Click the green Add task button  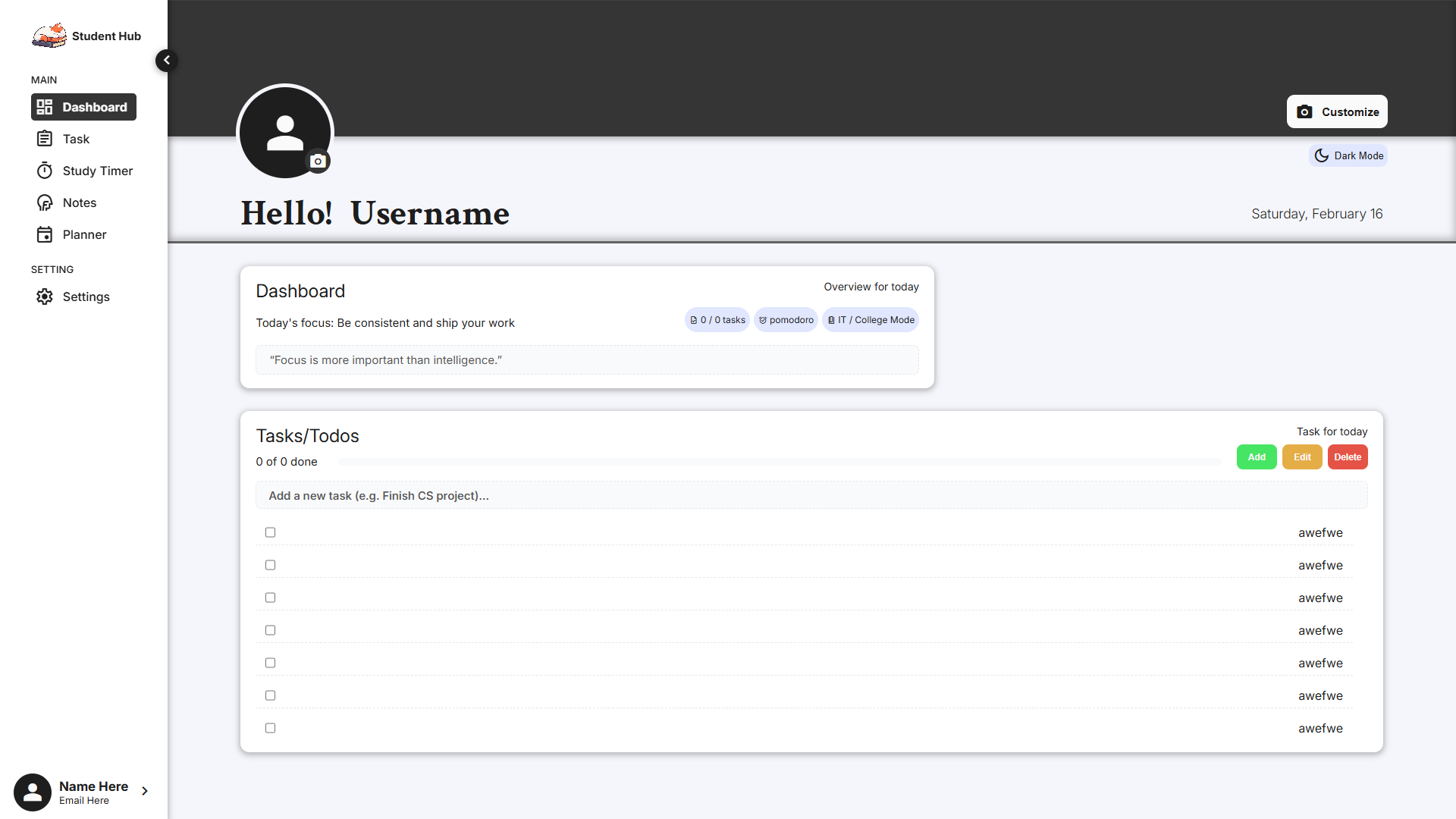(x=1256, y=457)
